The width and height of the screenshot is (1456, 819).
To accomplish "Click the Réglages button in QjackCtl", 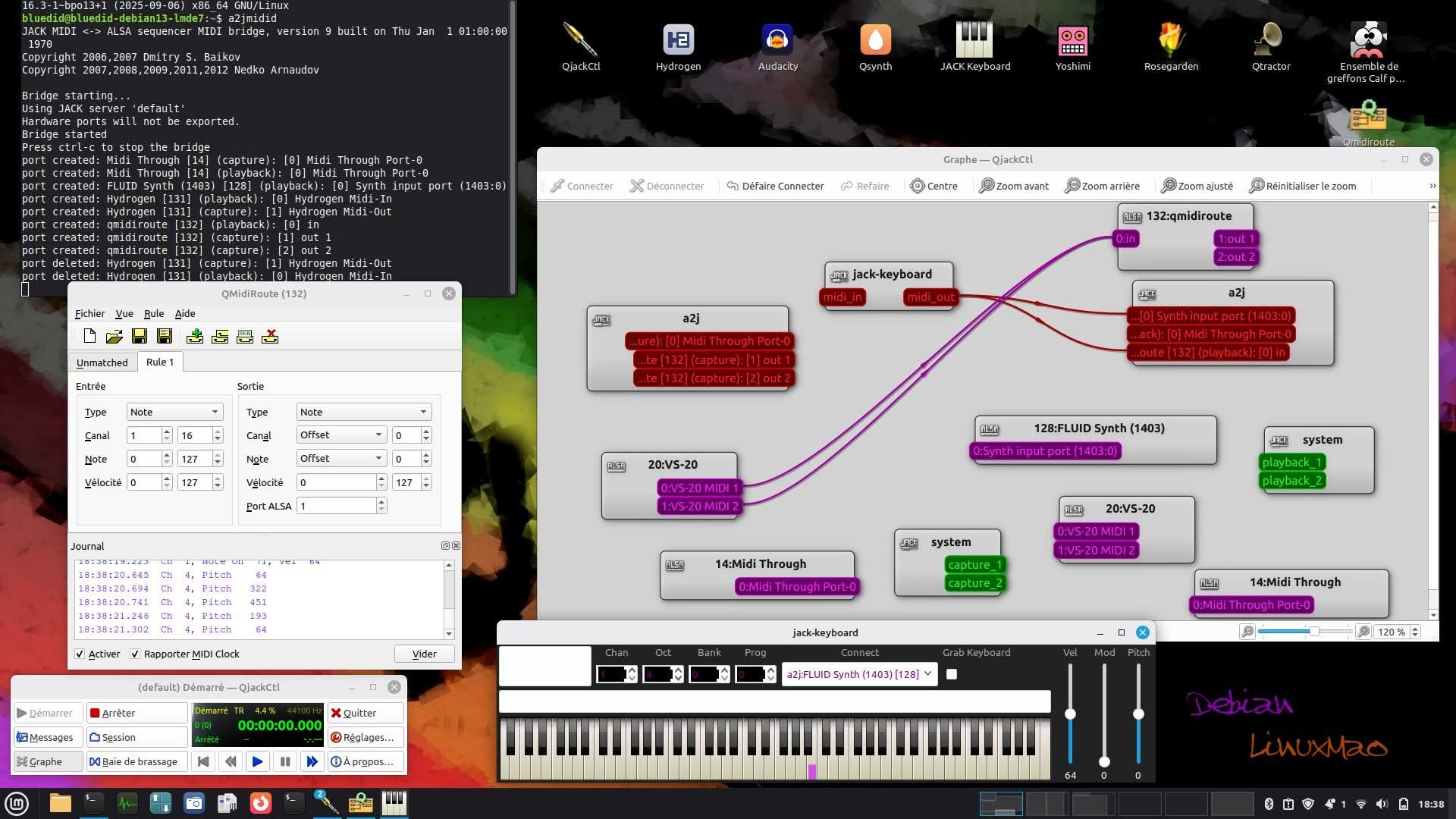I will (366, 737).
